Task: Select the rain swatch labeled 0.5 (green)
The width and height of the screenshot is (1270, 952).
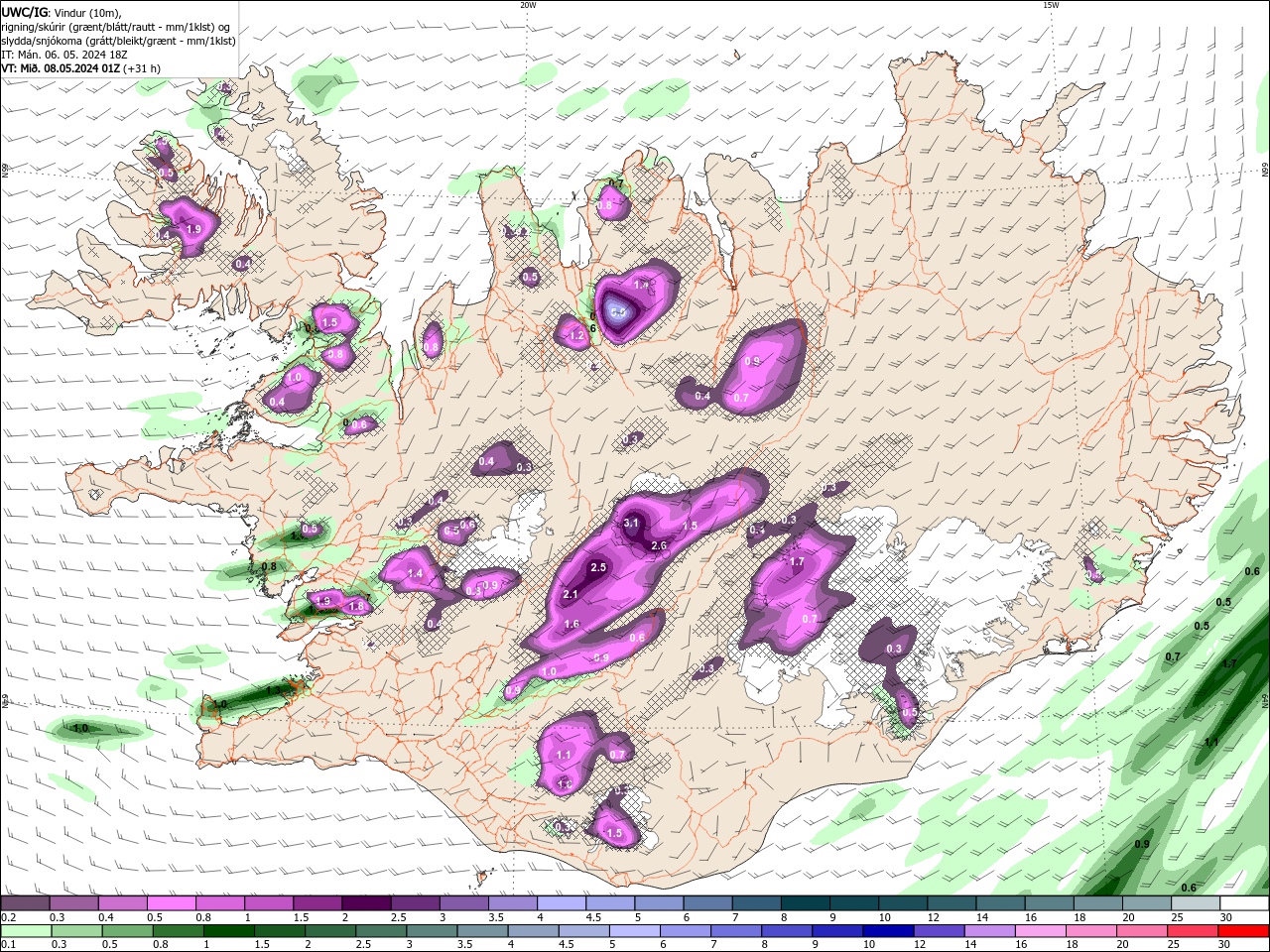Action: click(127, 931)
